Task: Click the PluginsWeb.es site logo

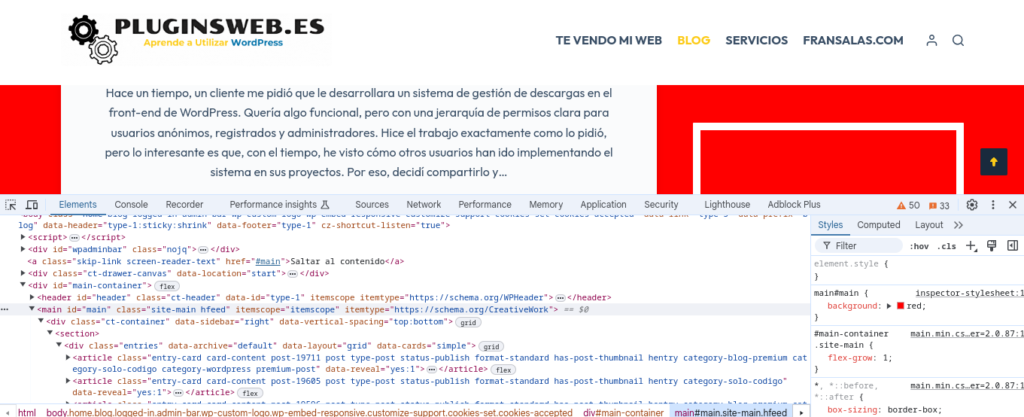Action: (197, 39)
